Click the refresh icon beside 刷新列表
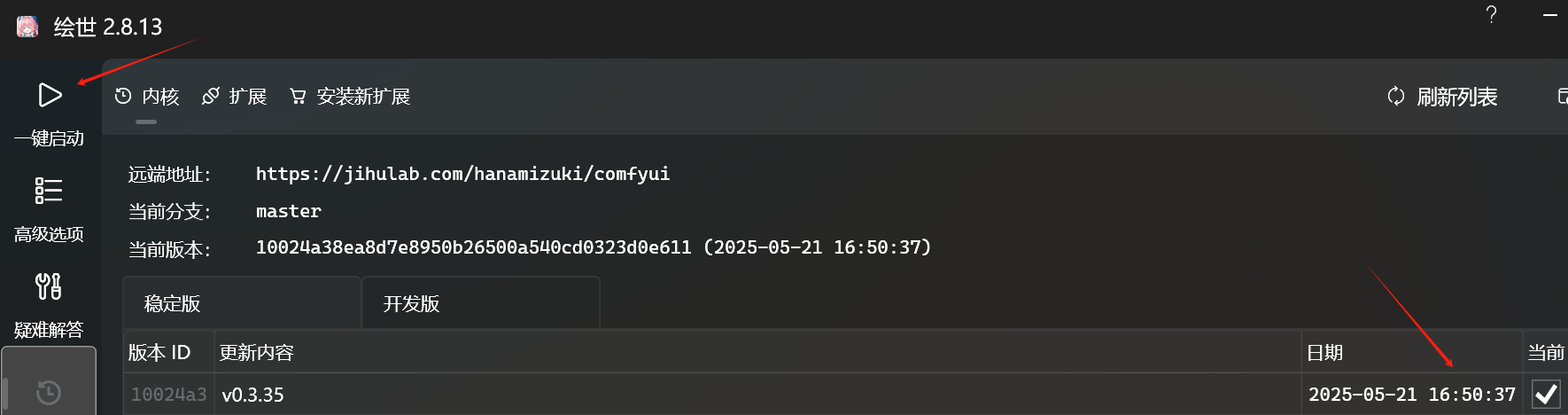This screenshot has width=1568, height=415. (x=1396, y=97)
